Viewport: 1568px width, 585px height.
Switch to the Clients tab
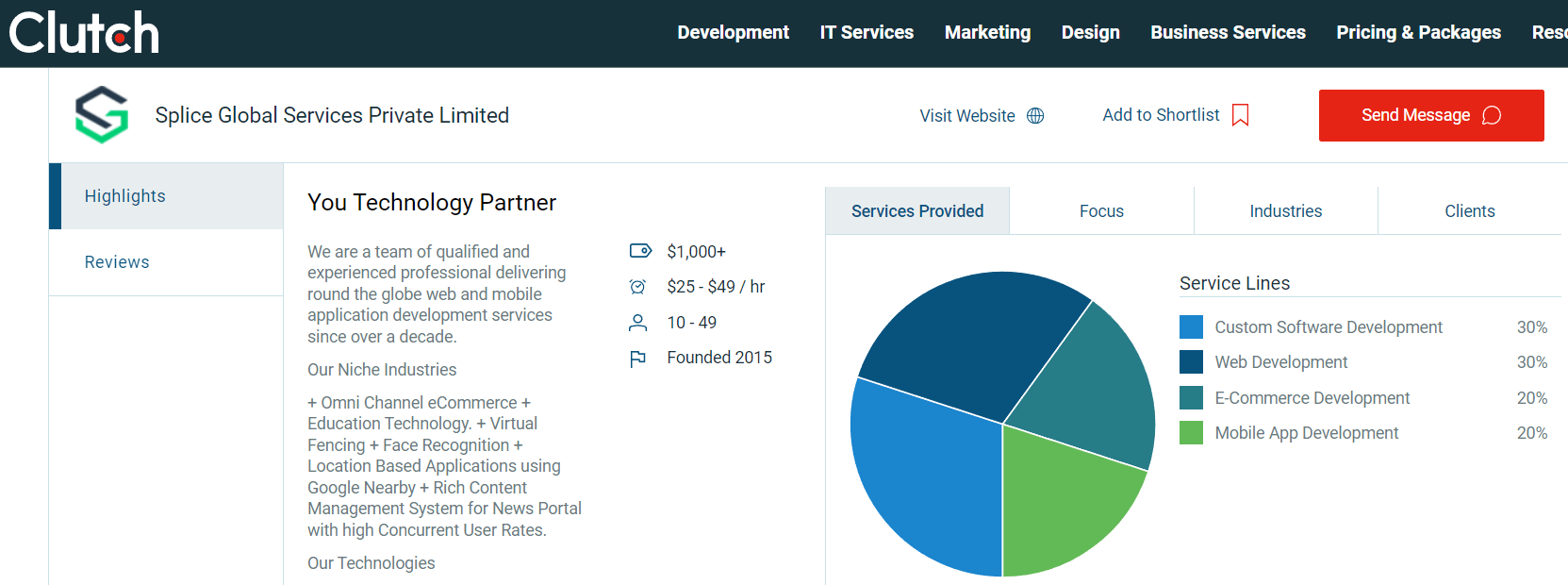(x=1469, y=211)
